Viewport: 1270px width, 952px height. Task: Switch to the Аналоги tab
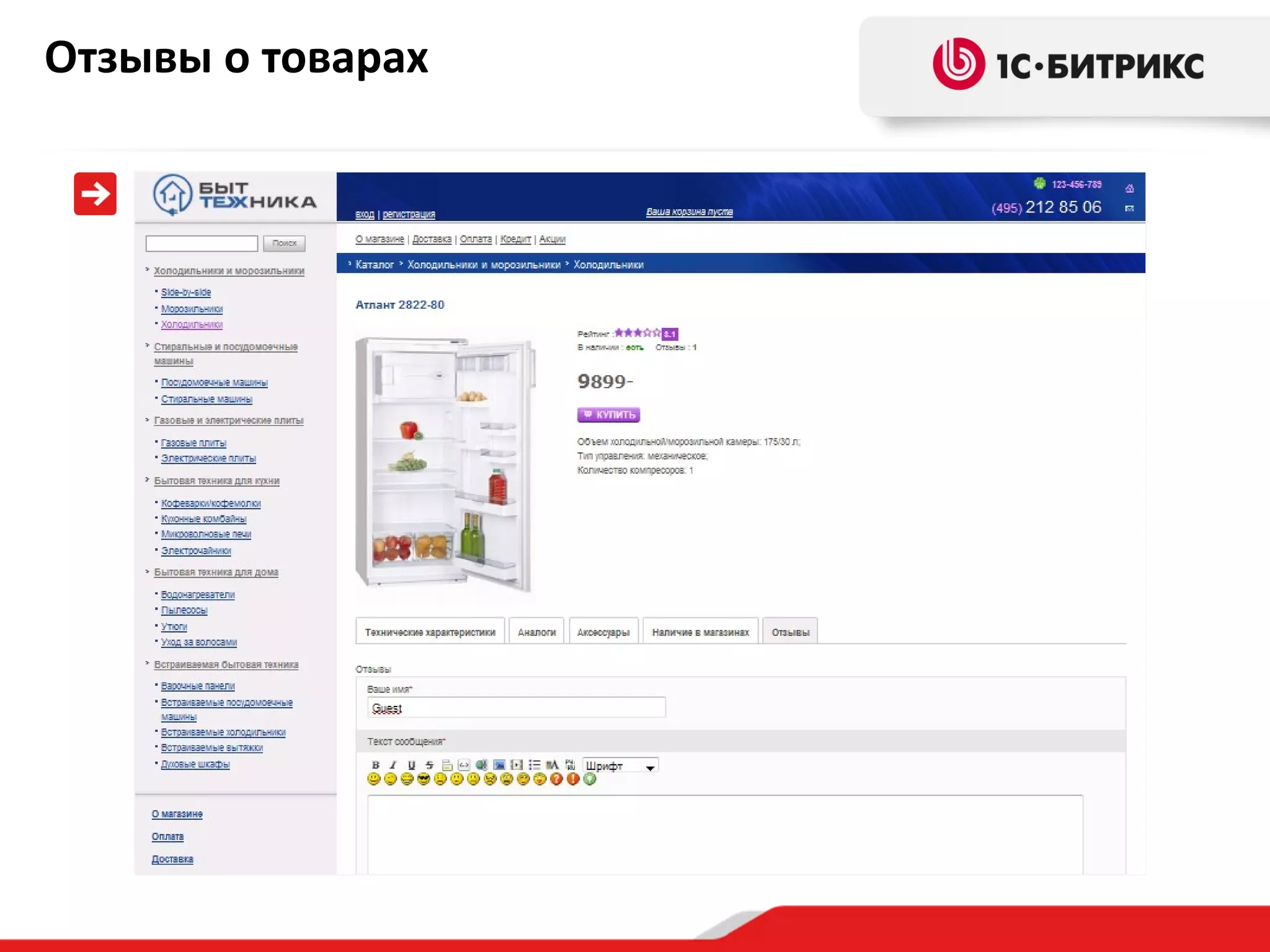pos(536,632)
